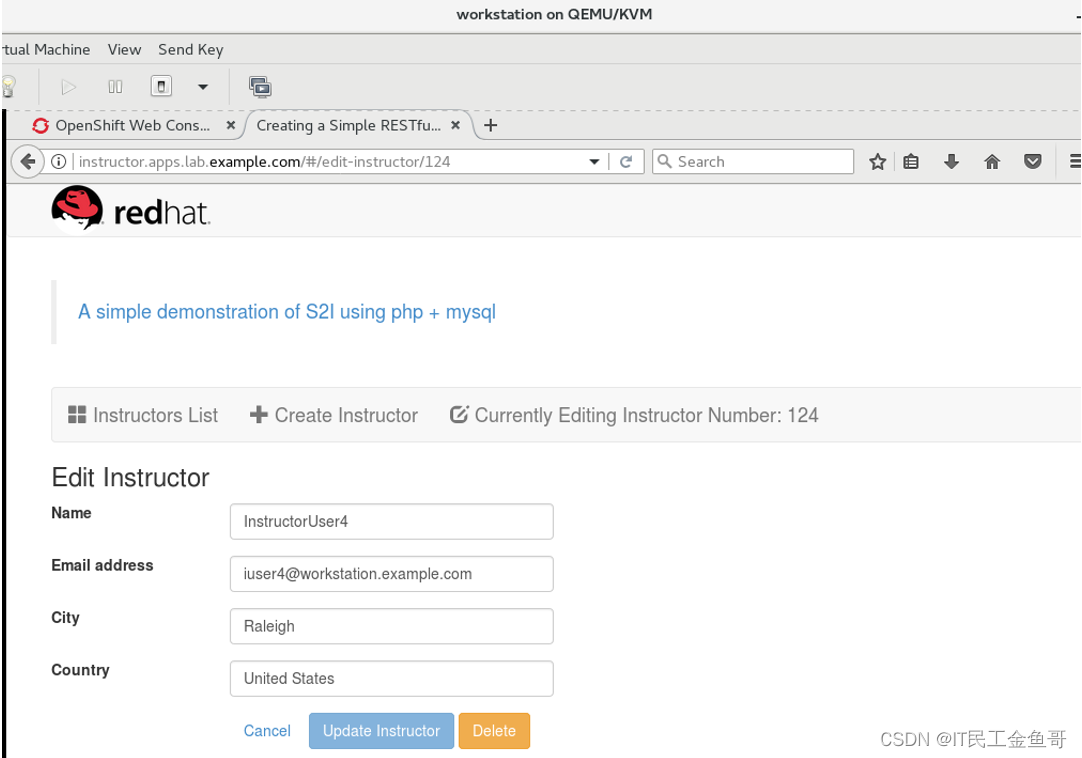Click the Run (play) virtual machine icon
Viewport: 1082px width, 758px height.
pos(68,87)
